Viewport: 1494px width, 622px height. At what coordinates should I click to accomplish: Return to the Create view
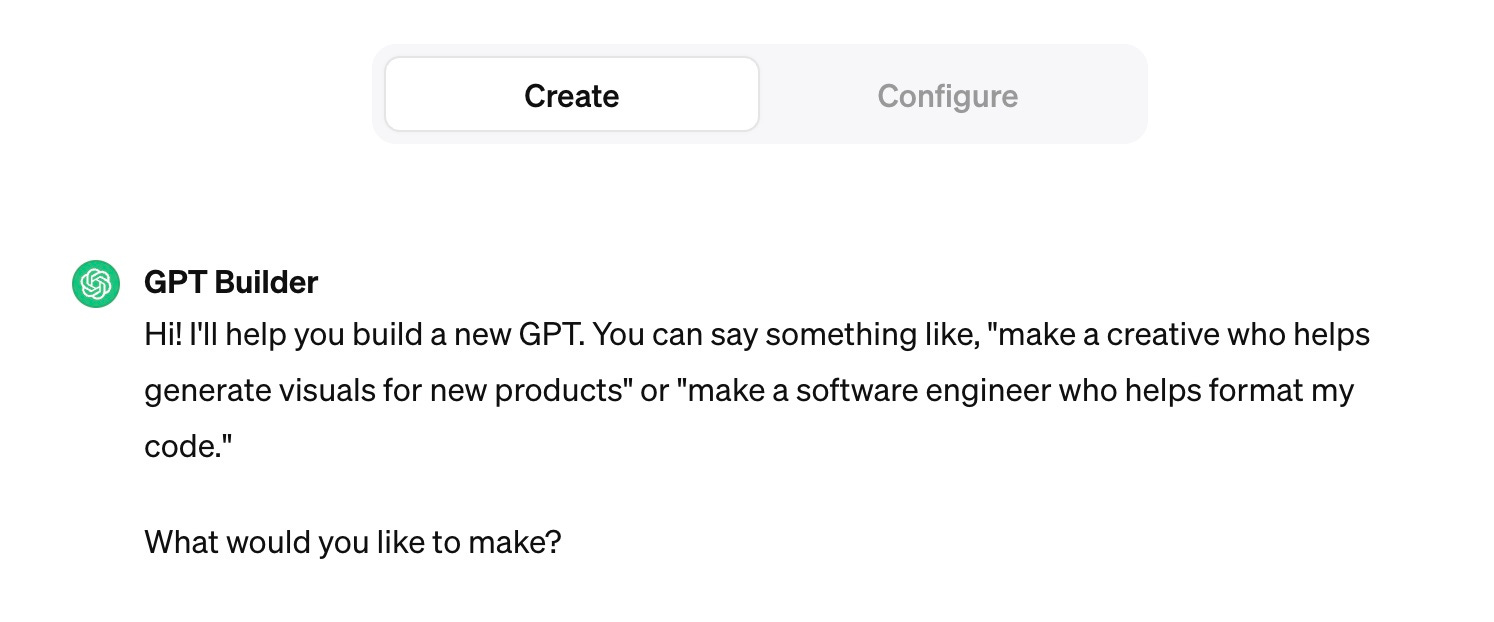[571, 94]
